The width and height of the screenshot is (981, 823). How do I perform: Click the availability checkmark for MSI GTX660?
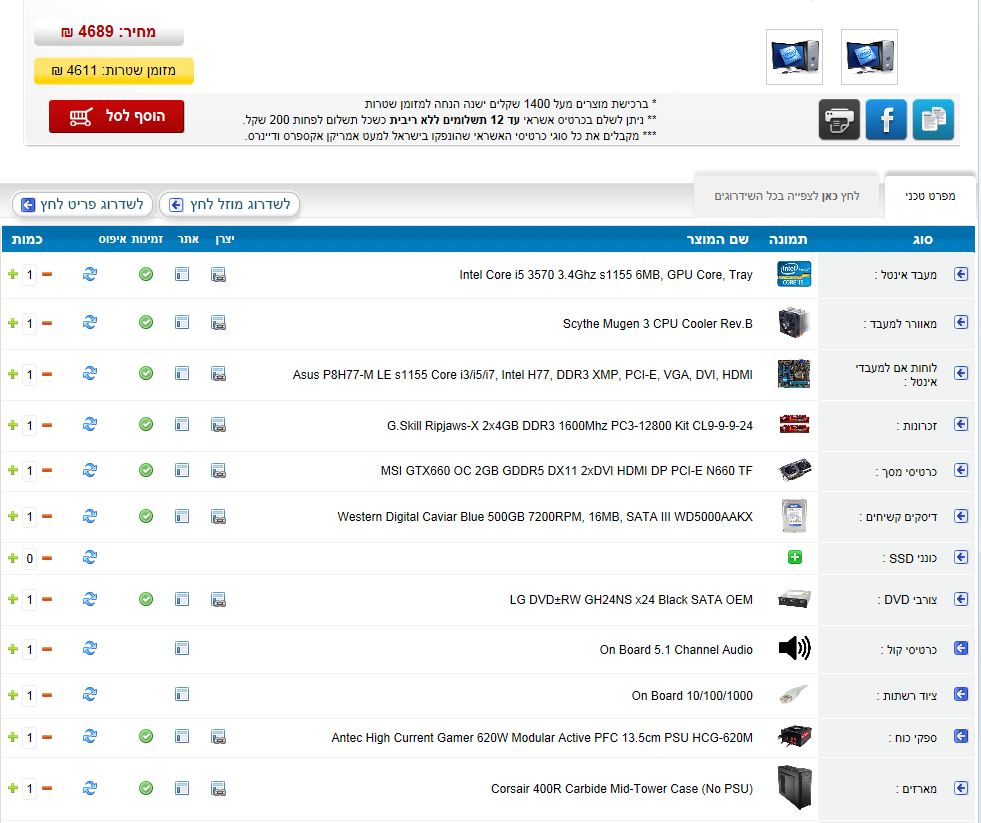pyautogui.click(x=146, y=470)
